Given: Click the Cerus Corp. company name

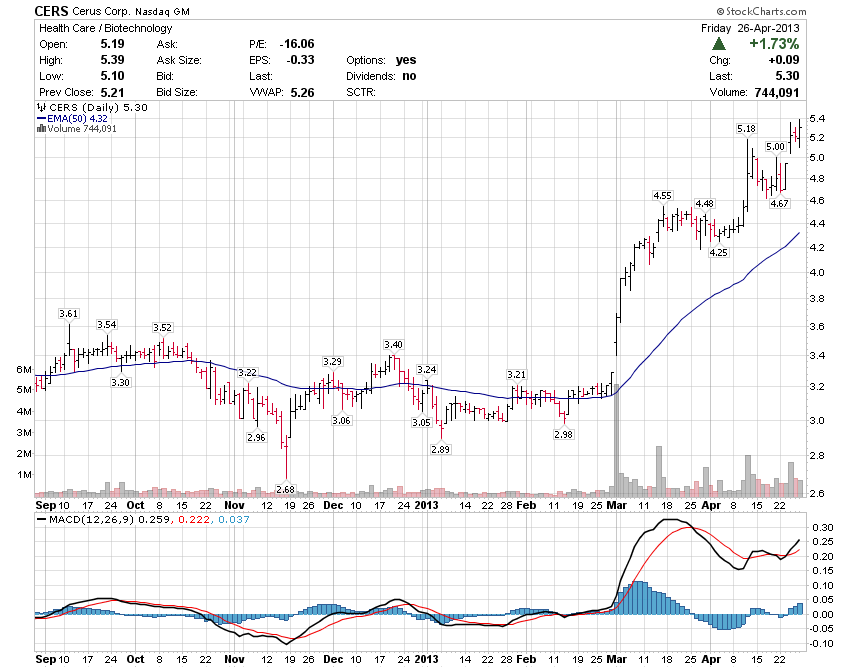Looking at the screenshot, I should tap(101, 11).
